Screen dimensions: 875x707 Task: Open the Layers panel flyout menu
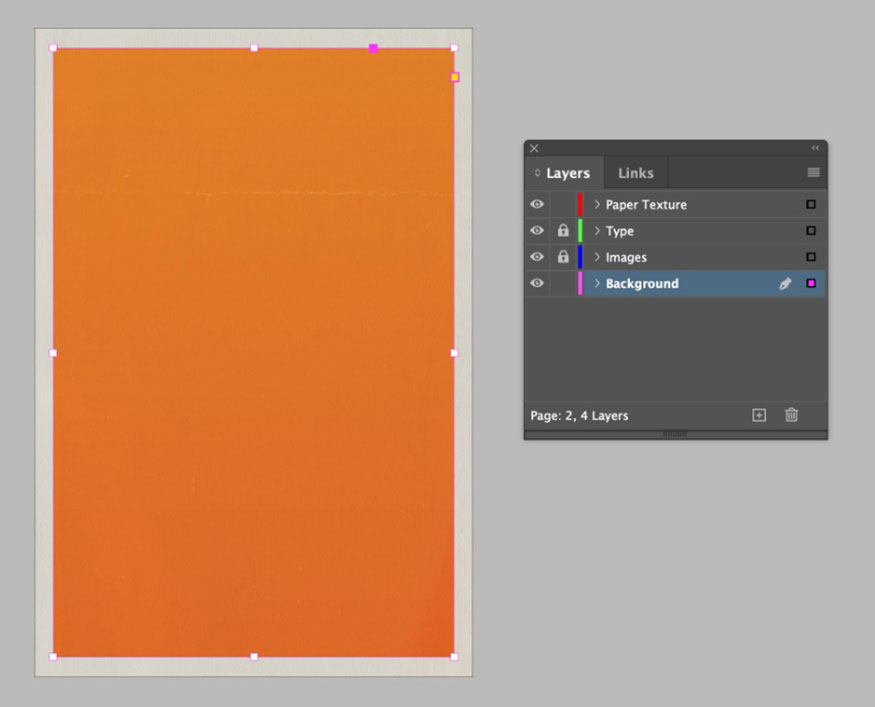pyautogui.click(x=813, y=172)
